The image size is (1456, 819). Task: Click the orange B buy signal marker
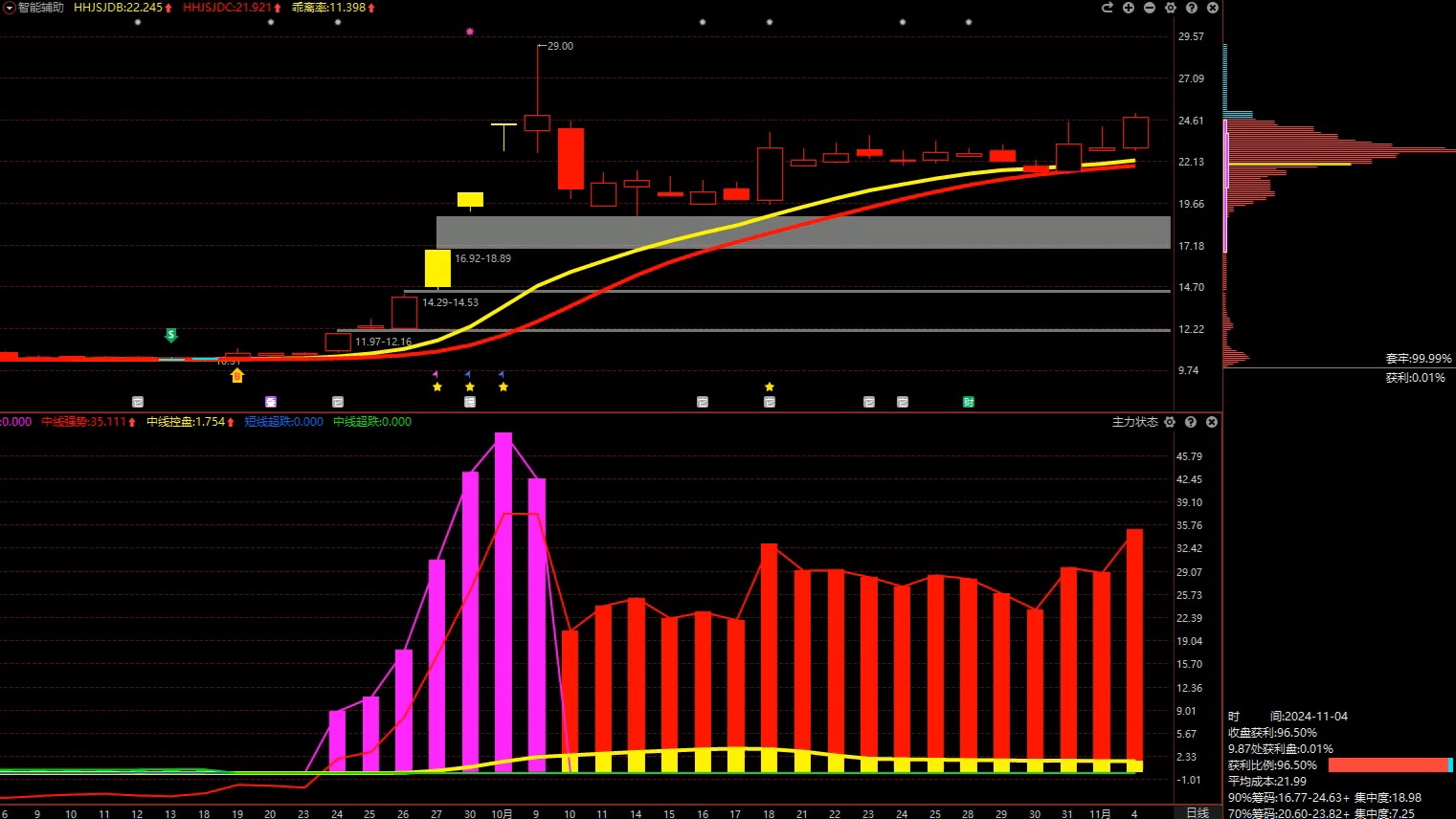pos(237,376)
